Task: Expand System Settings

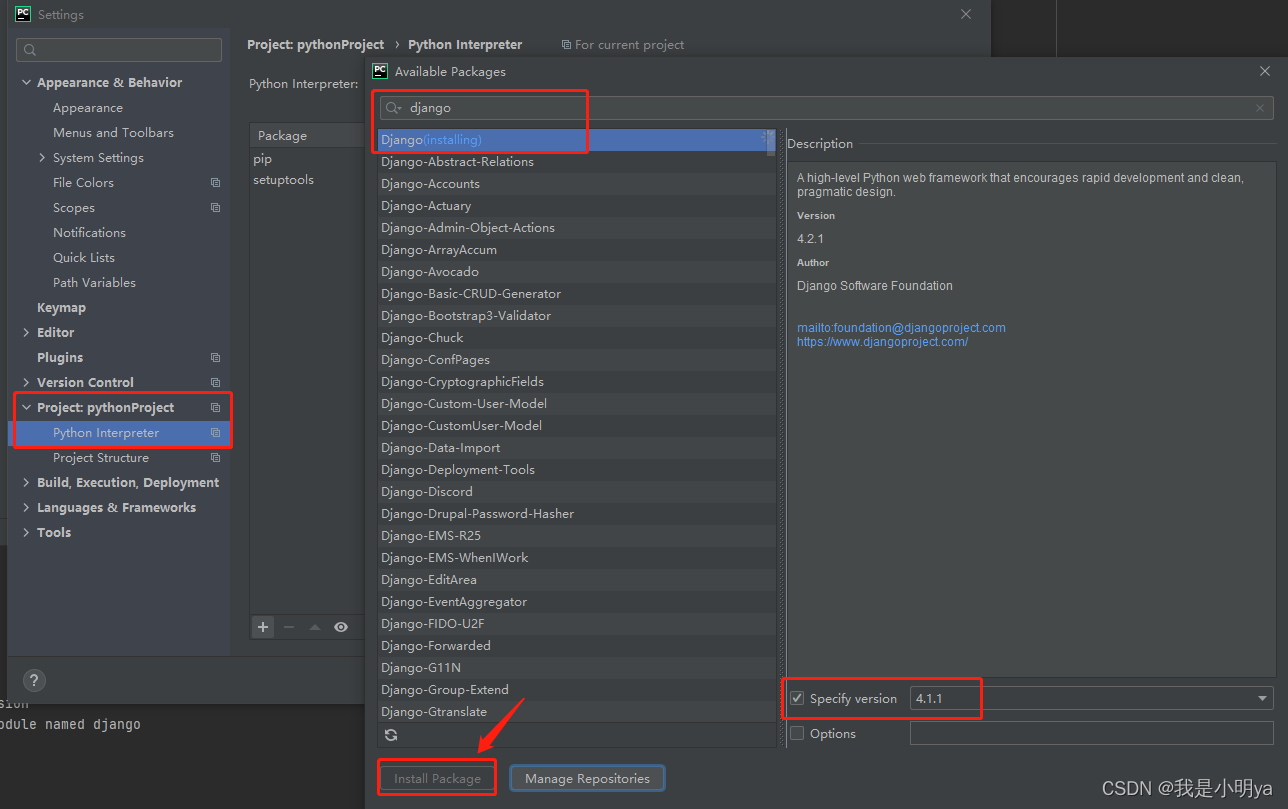Action: pos(42,158)
